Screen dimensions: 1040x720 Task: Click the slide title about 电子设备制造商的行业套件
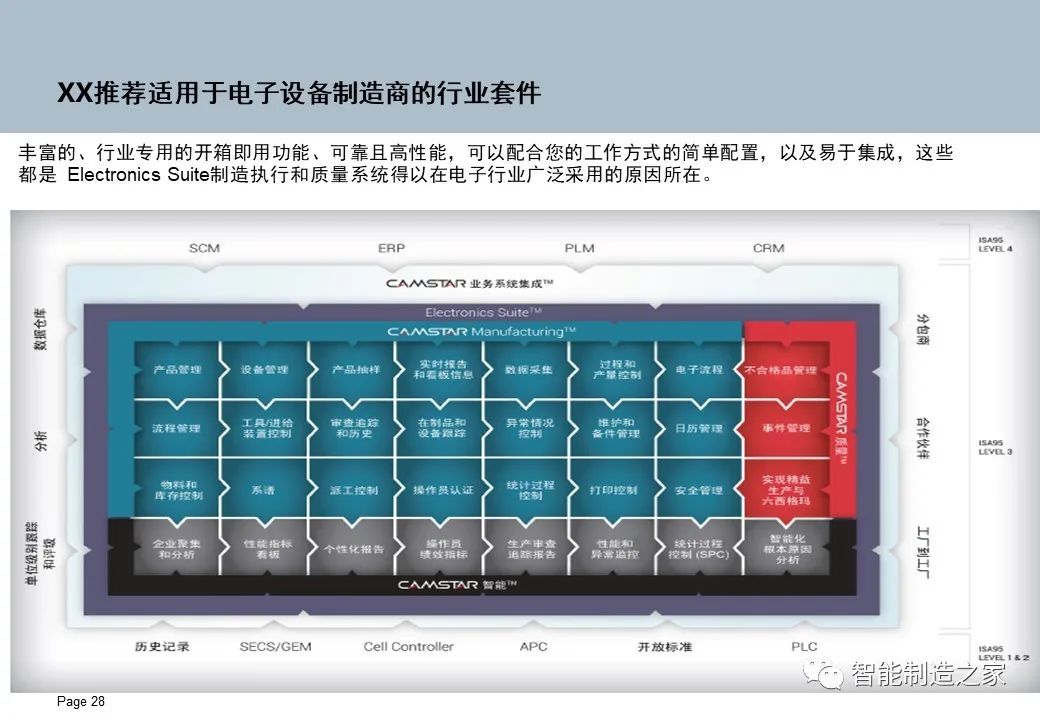pos(299,93)
